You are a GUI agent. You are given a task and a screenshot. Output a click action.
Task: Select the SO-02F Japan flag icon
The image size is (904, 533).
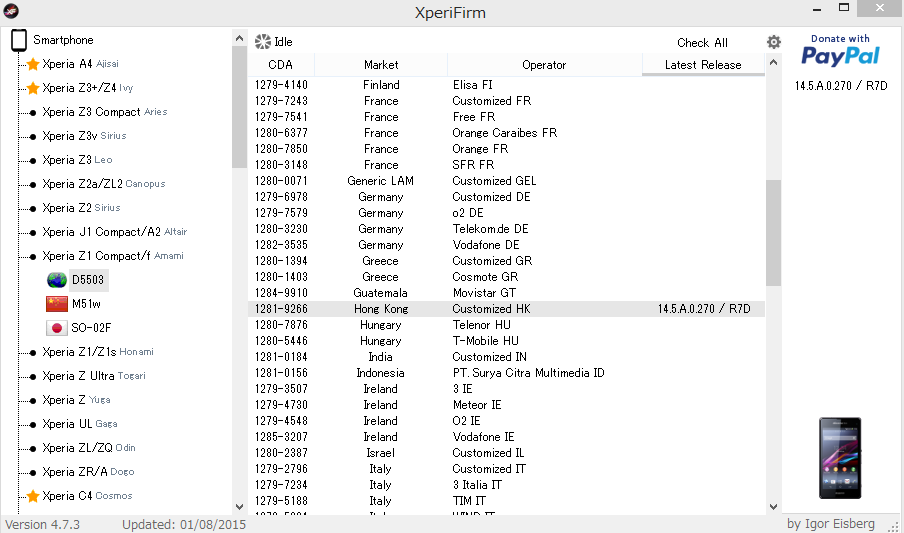pyautogui.click(x=57, y=328)
